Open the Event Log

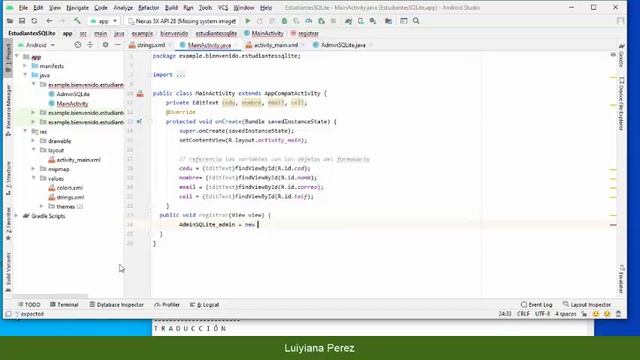537,304
